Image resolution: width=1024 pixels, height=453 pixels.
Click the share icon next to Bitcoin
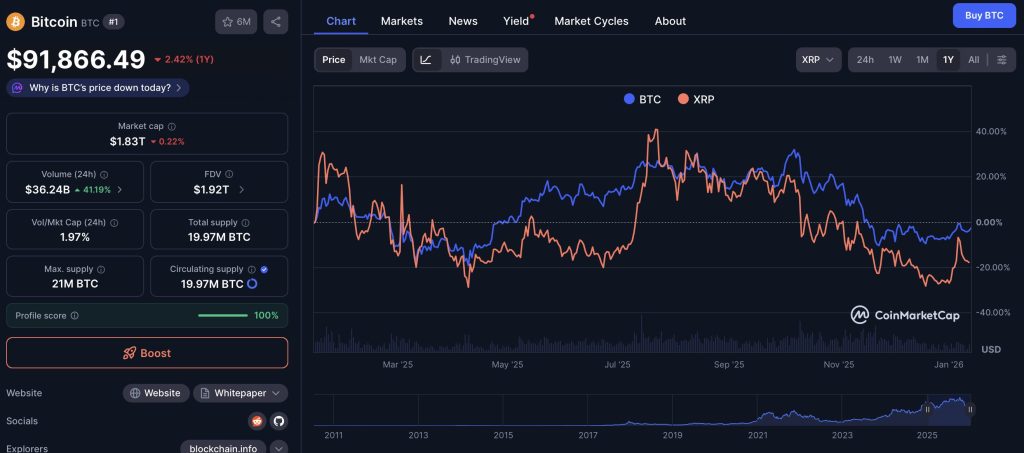click(275, 21)
